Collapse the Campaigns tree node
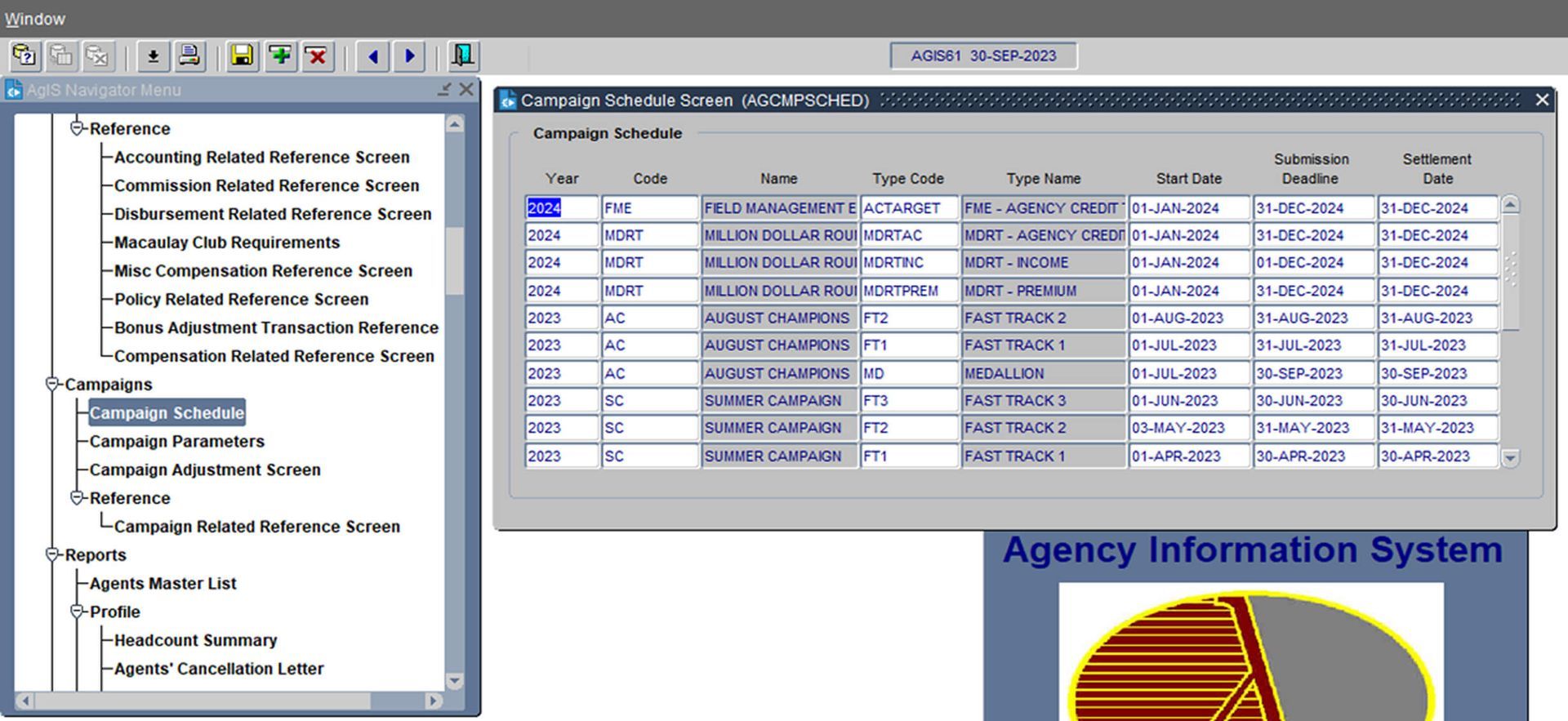Viewport: 1568px width, 721px height. [x=52, y=384]
